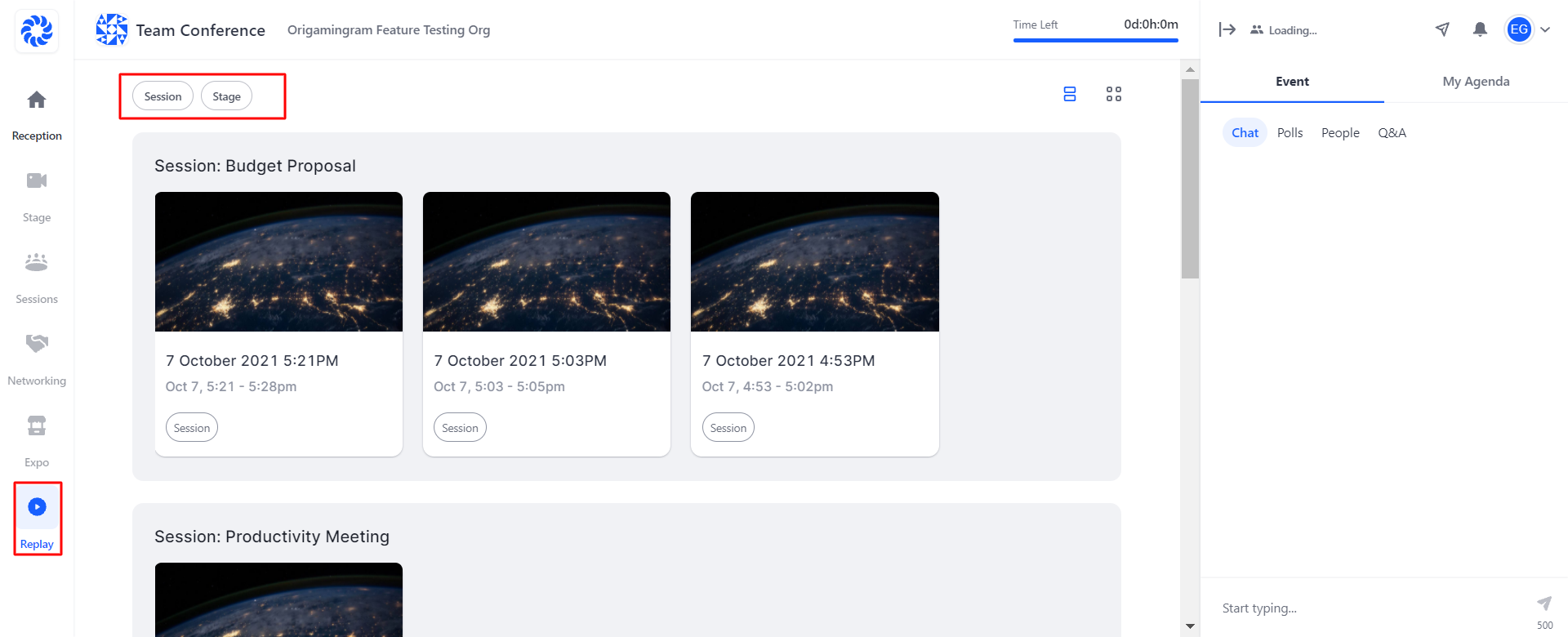Click Oct 7, 5:21 - 5:28pm text

(231, 386)
